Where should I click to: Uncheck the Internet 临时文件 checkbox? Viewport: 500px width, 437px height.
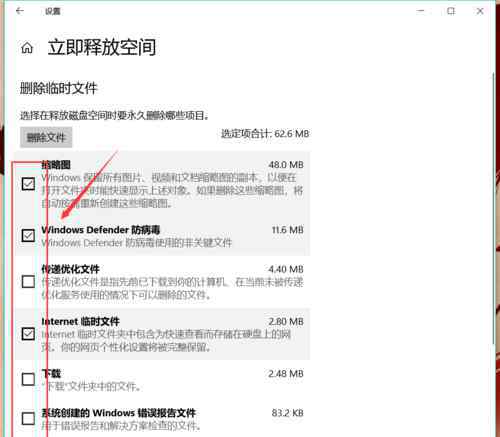tap(28, 334)
